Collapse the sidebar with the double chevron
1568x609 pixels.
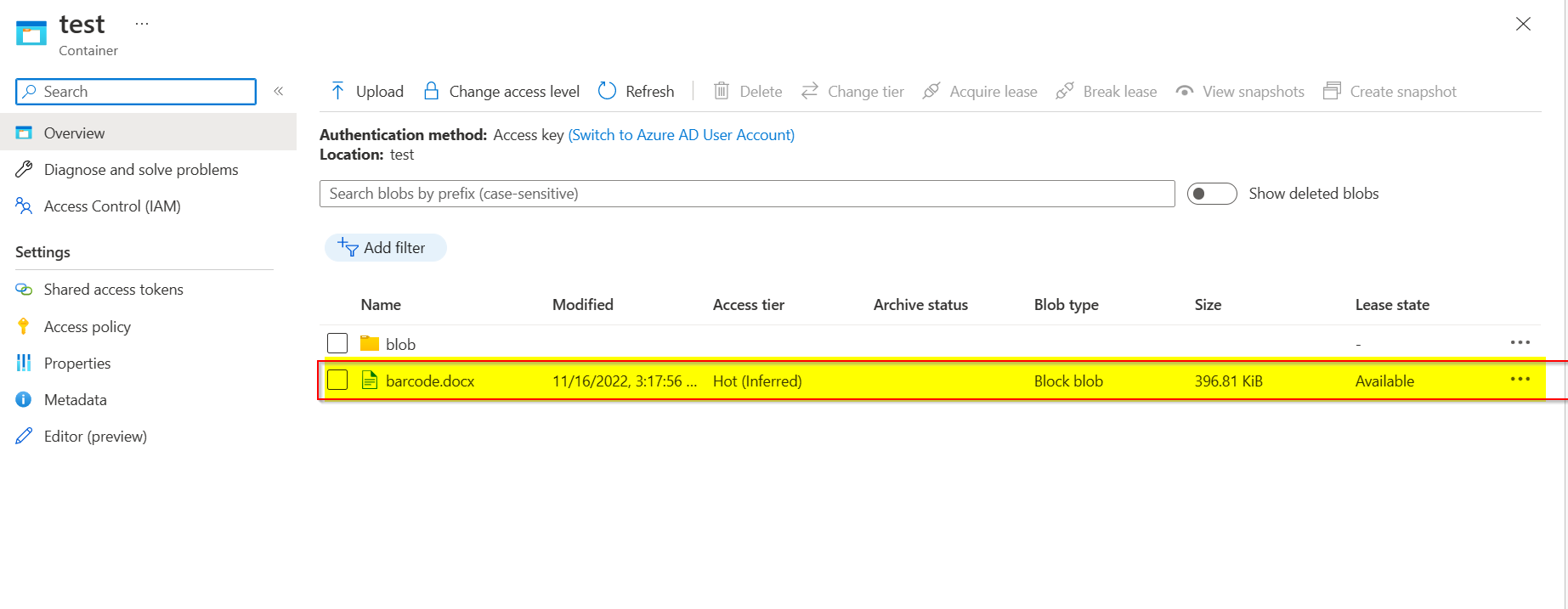pos(278,91)
